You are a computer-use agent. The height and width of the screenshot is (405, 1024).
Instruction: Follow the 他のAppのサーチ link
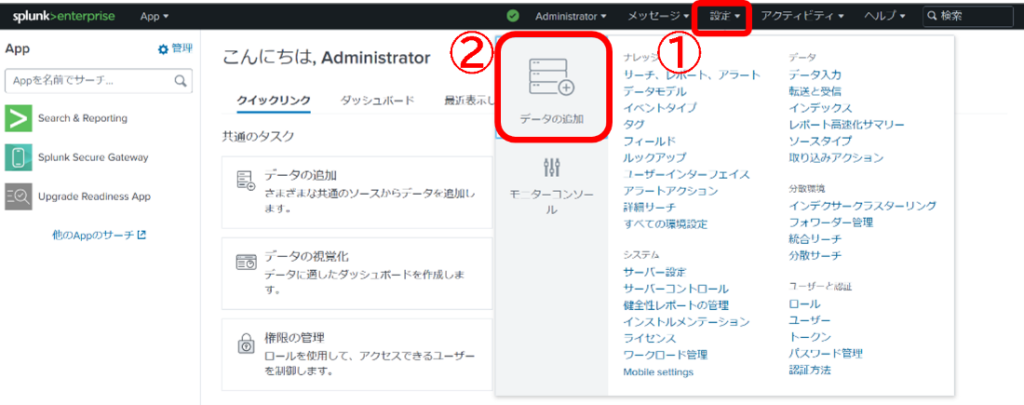[x=99, y=235]
